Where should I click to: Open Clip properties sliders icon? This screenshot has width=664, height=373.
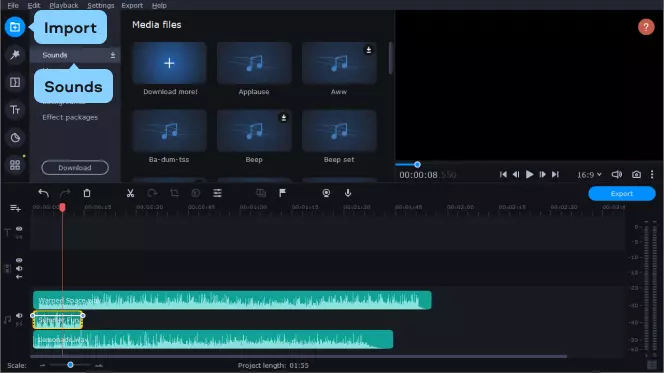coord(217,193)
